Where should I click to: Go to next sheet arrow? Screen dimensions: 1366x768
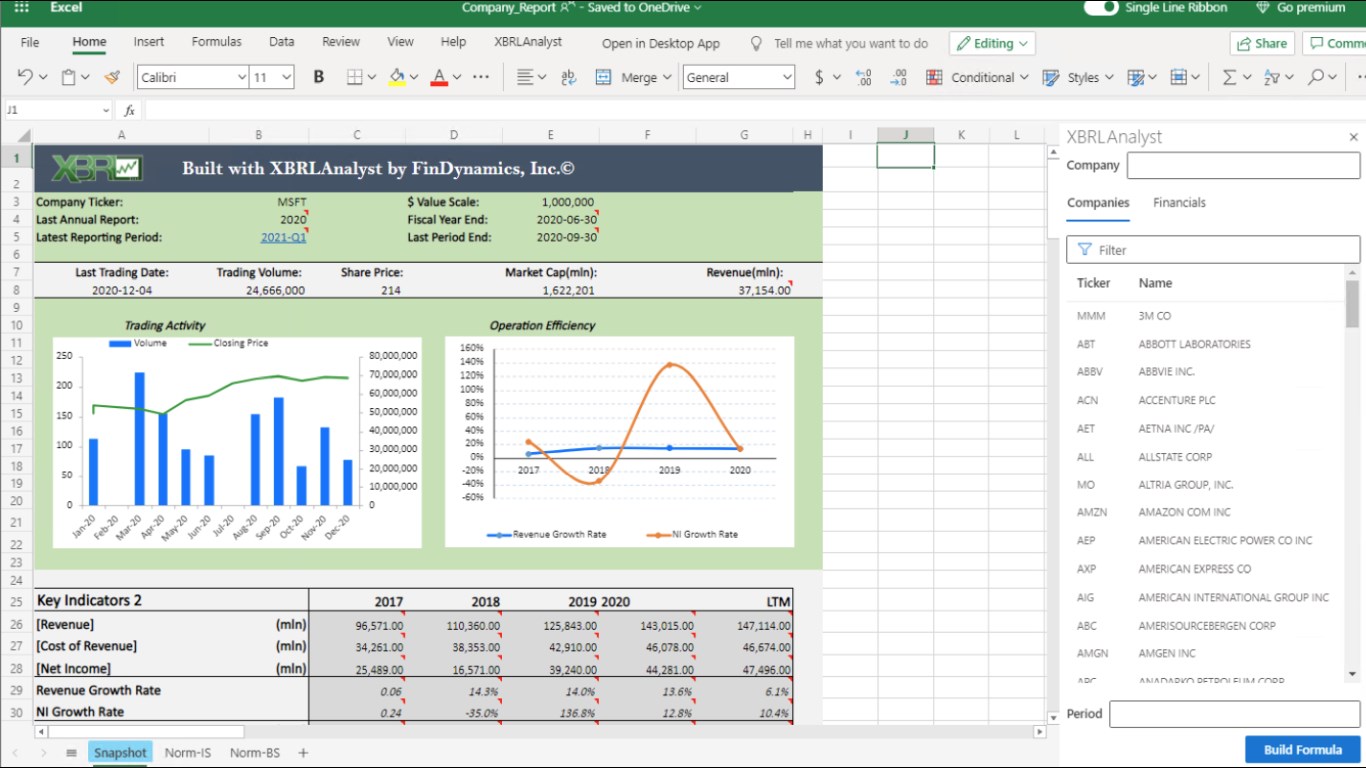[43, 753]
